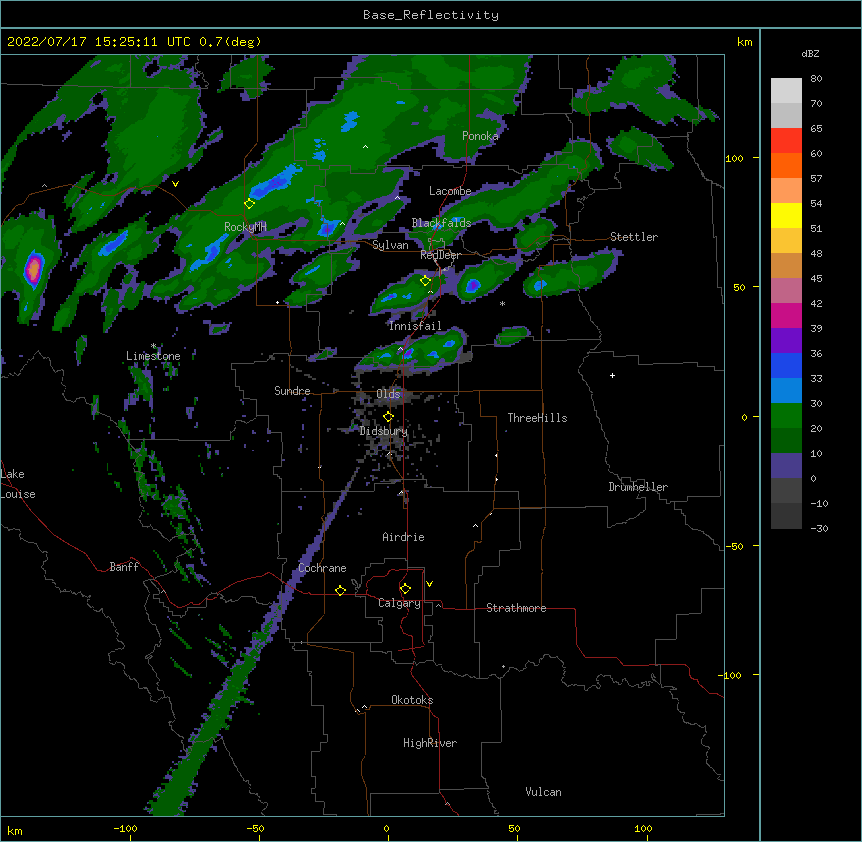Click the Base_Reflectivity title text
The width and height of the screenshot is (862, 842).
click(431, 15)
